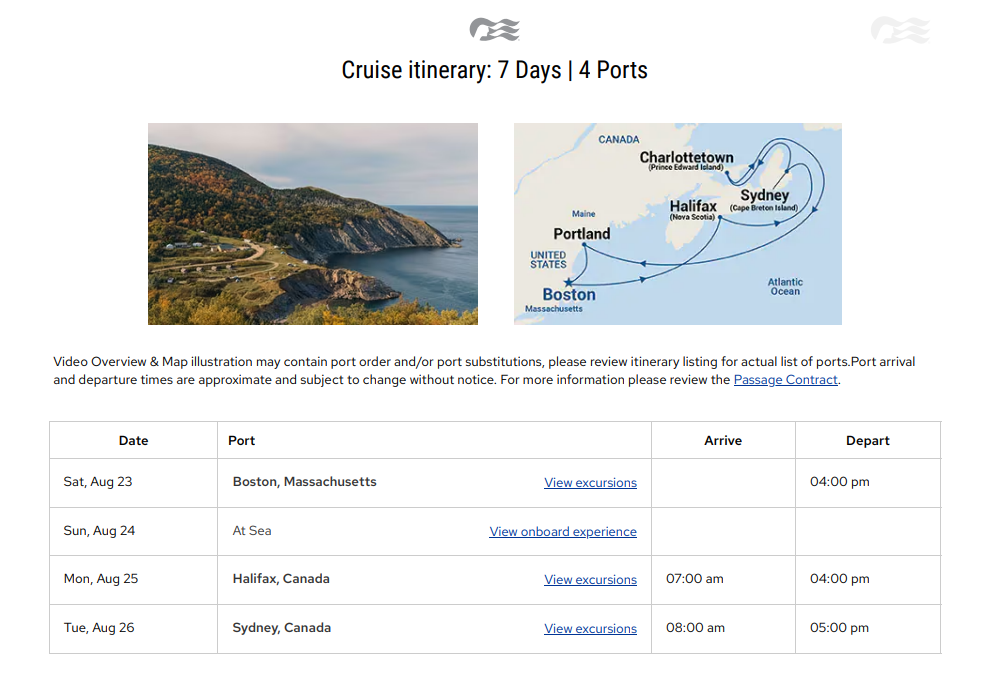Image resolution: width=989 pixels, height=690 pixels.
Task: Click the Boston star marker on map
Action: click(570, 282)
